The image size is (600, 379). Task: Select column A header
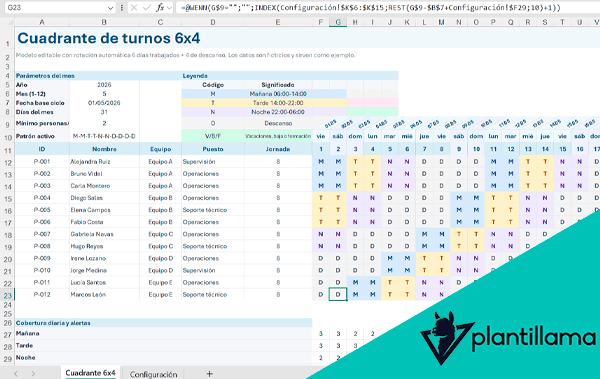pos(42,22)
